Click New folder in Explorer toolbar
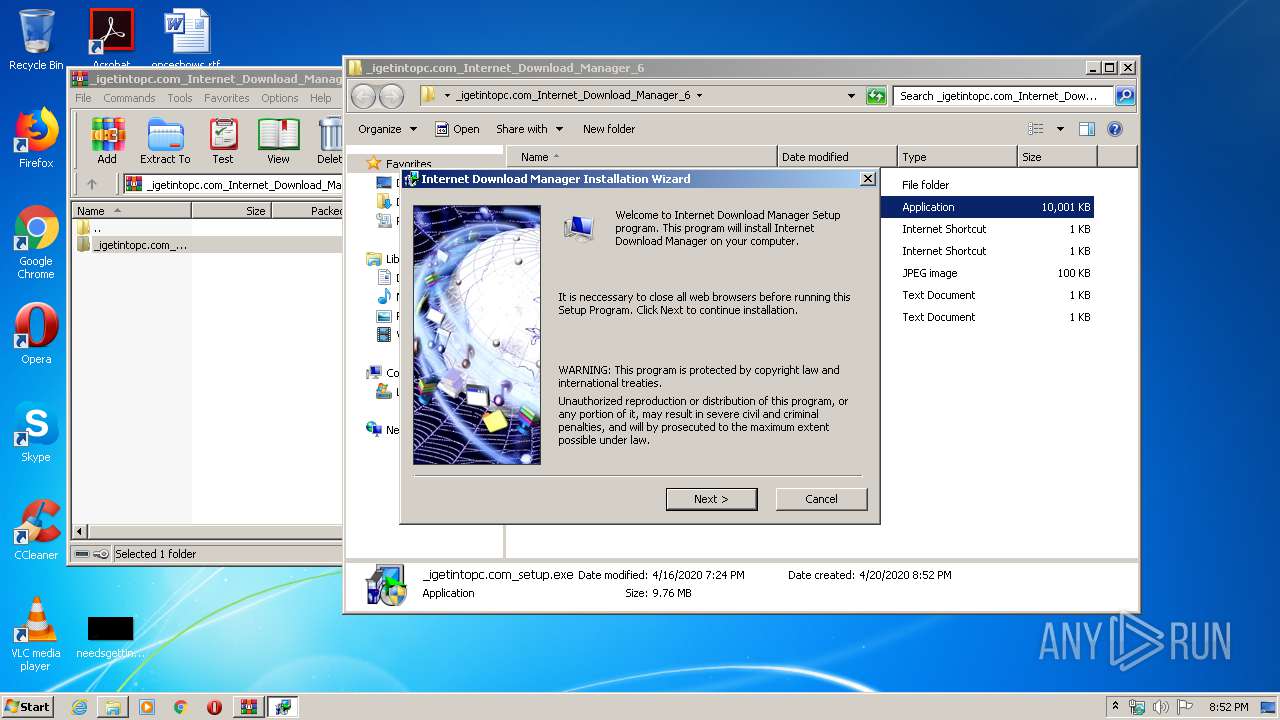This screenshot has height=720, width=1280. tap(609, 129)
